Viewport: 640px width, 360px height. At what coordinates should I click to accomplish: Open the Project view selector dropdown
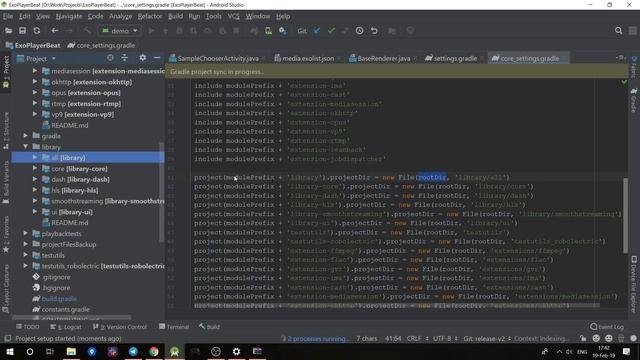36,58
